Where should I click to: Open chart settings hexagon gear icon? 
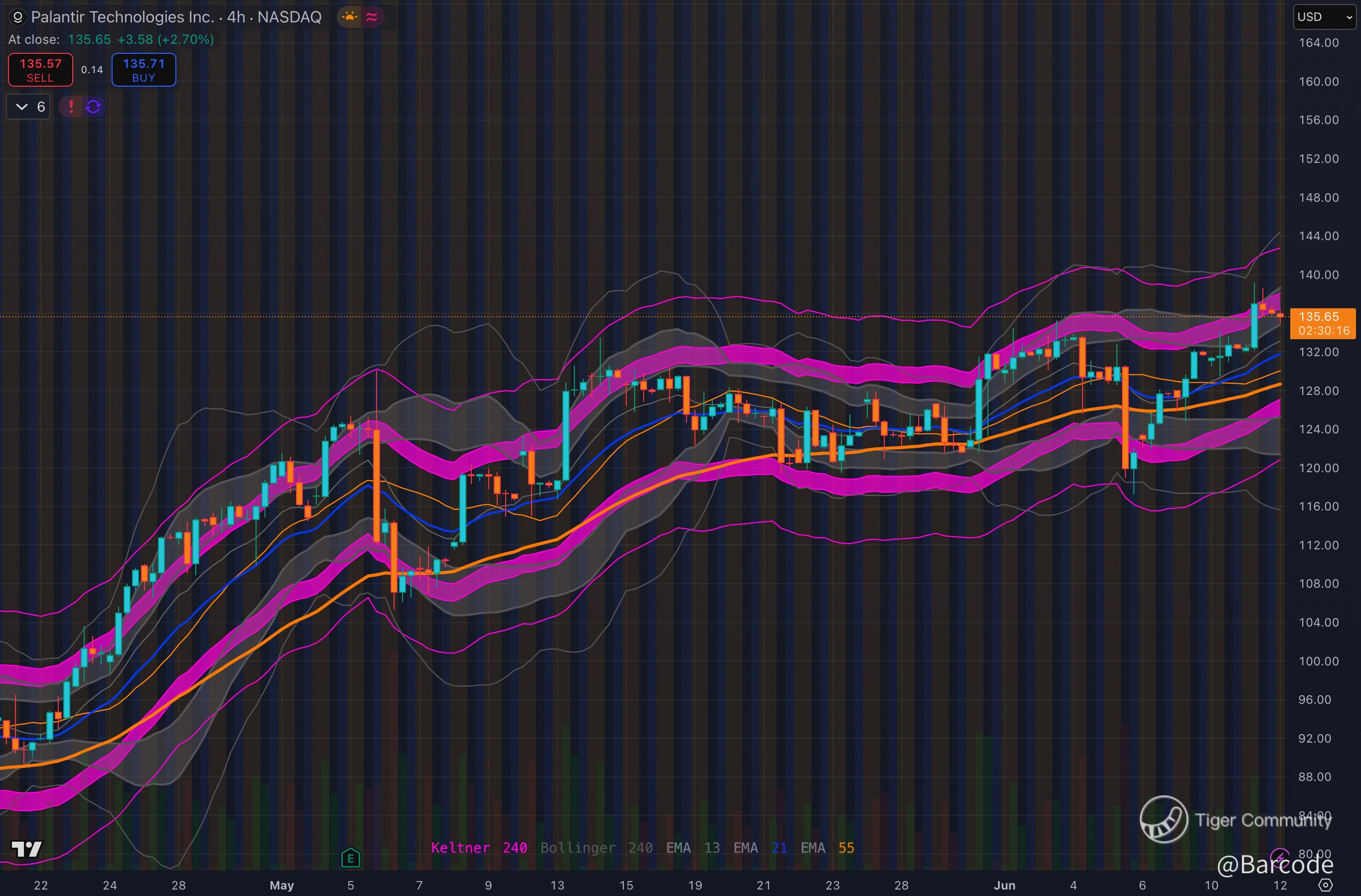[1326, 886]
